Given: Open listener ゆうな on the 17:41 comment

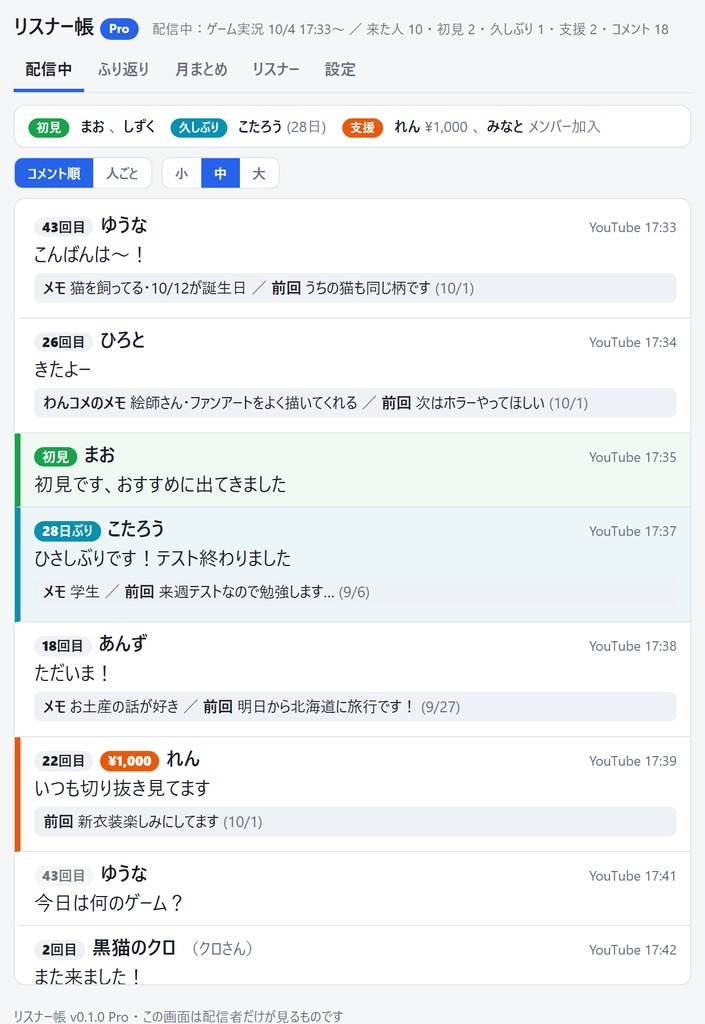Looking at the screenshot, I should pyautogui.click(x=124, y=873).
